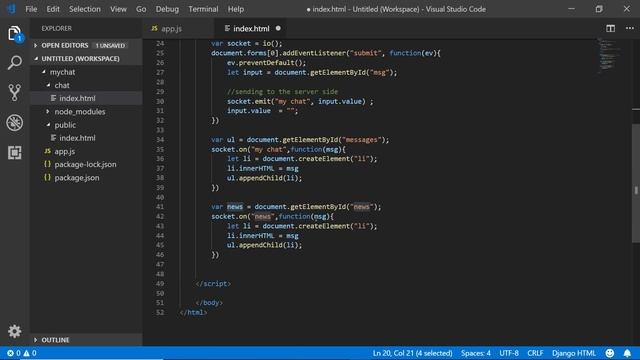640x360 pixels.
Task: Open the Edit menu
Action: (x=53, y=9)
